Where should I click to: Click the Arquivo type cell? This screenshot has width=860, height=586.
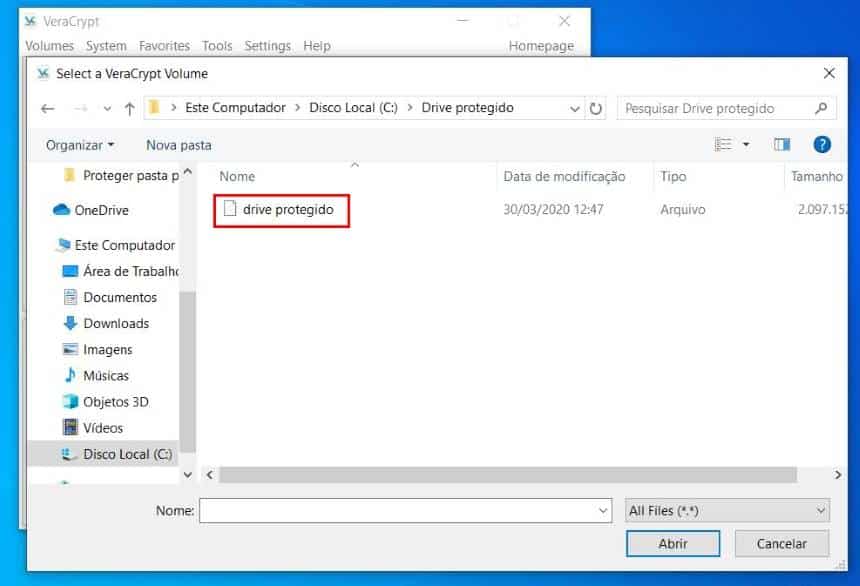(683, 210)
